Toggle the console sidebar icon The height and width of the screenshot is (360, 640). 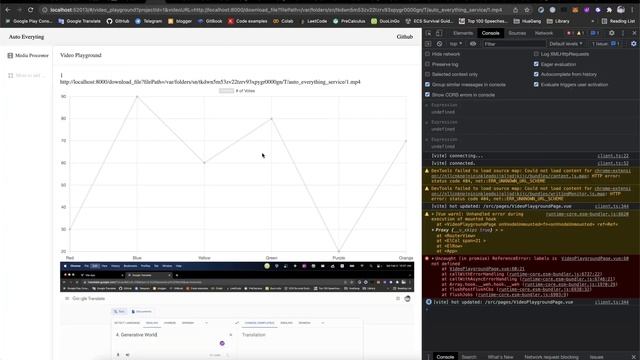(x=428, y=44)
